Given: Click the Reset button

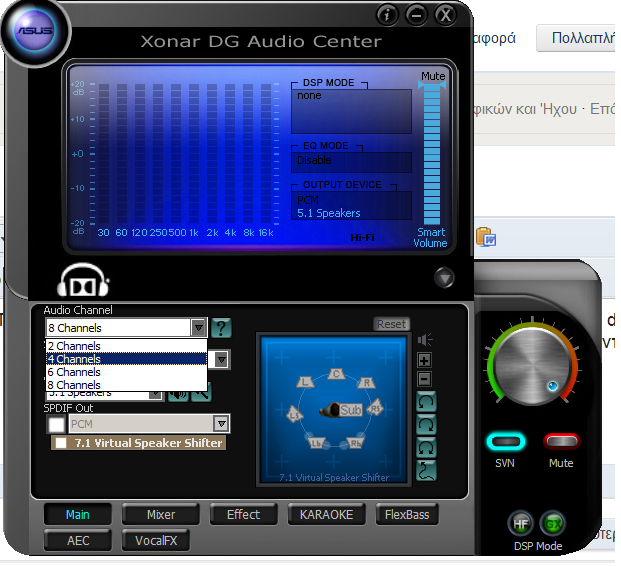Looking at the screenshot, I should tap(391, 324).
